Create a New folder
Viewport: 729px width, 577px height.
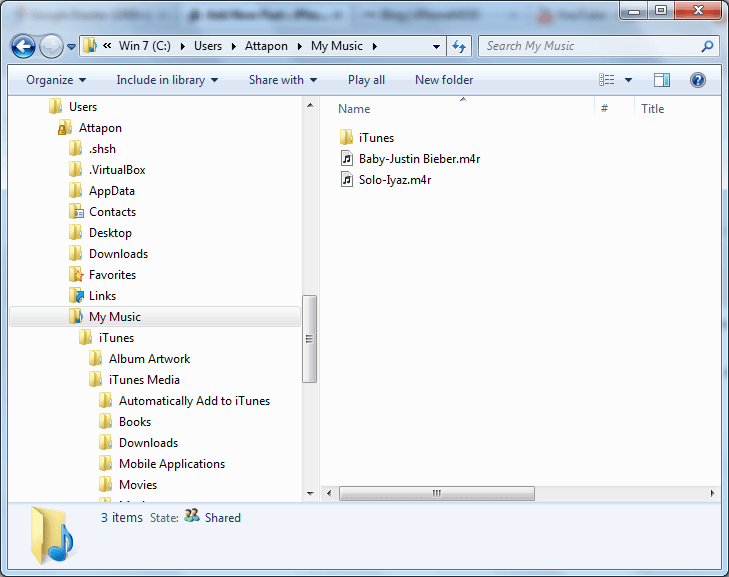click(444, 80)
